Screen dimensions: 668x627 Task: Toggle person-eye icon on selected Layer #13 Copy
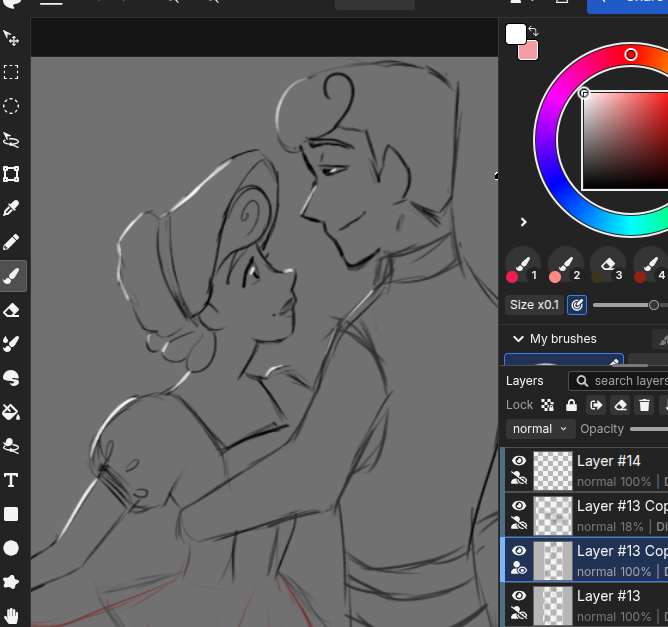pyautogui.click(x=519, y=568)
